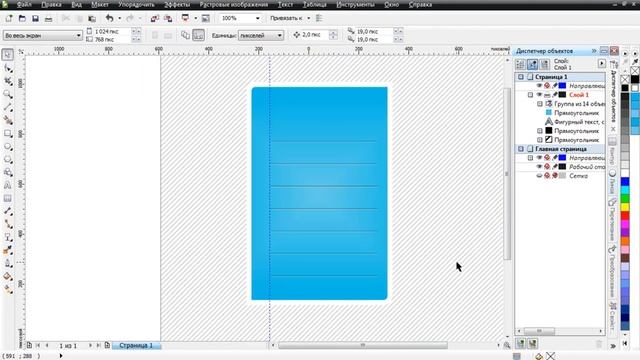Click the Import icon
640x360 pixels.
point(155,18)
